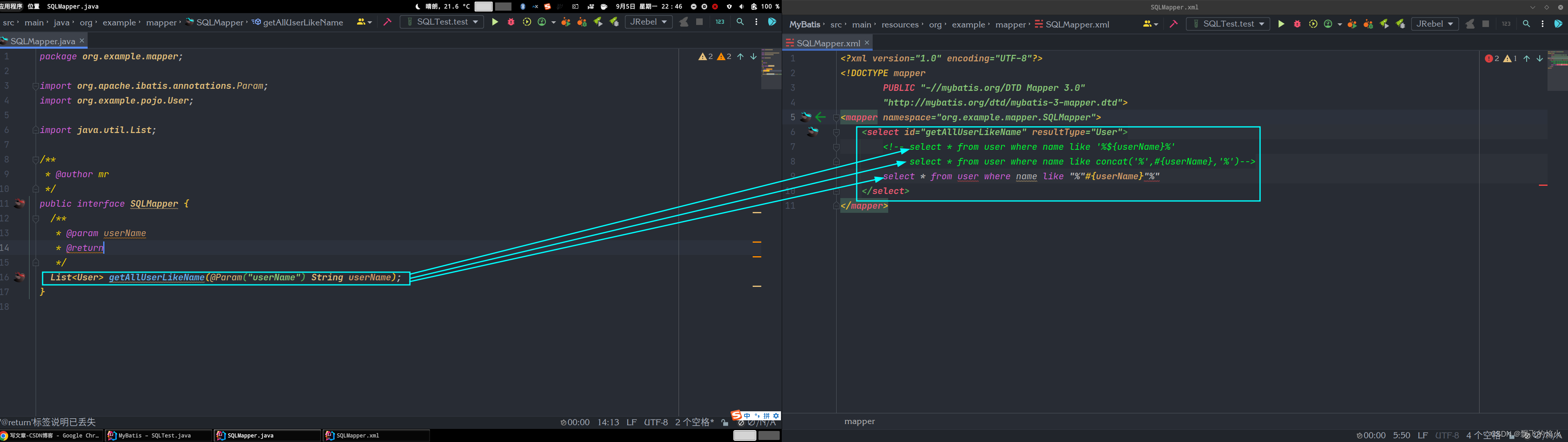Viewport: 1568px width, 442px height.
Task: Click green arrow gutter icon on mapper line
Action: [821, 117]
